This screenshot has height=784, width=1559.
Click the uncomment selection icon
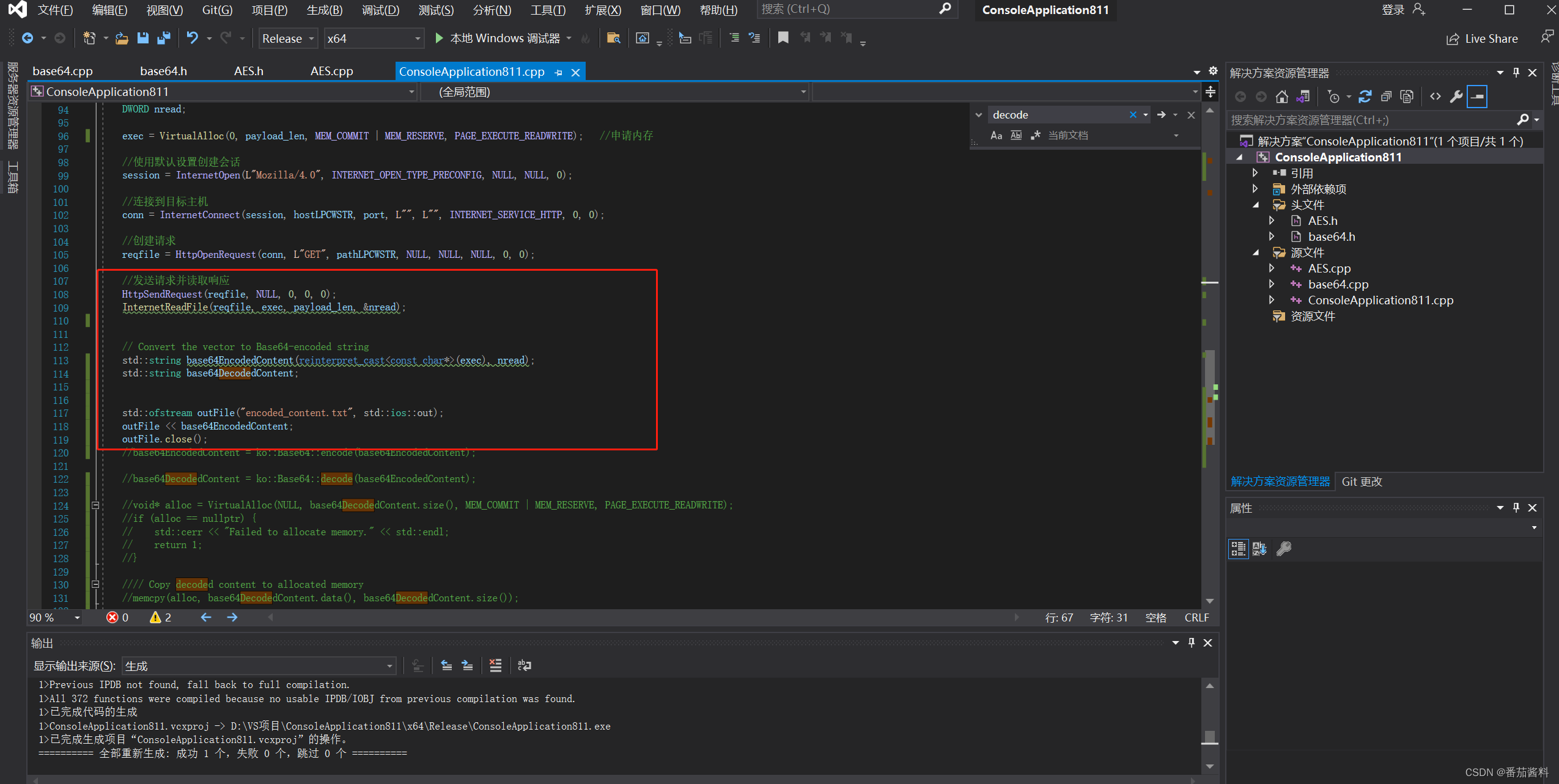pyautogui.click(x=754, y=38)
